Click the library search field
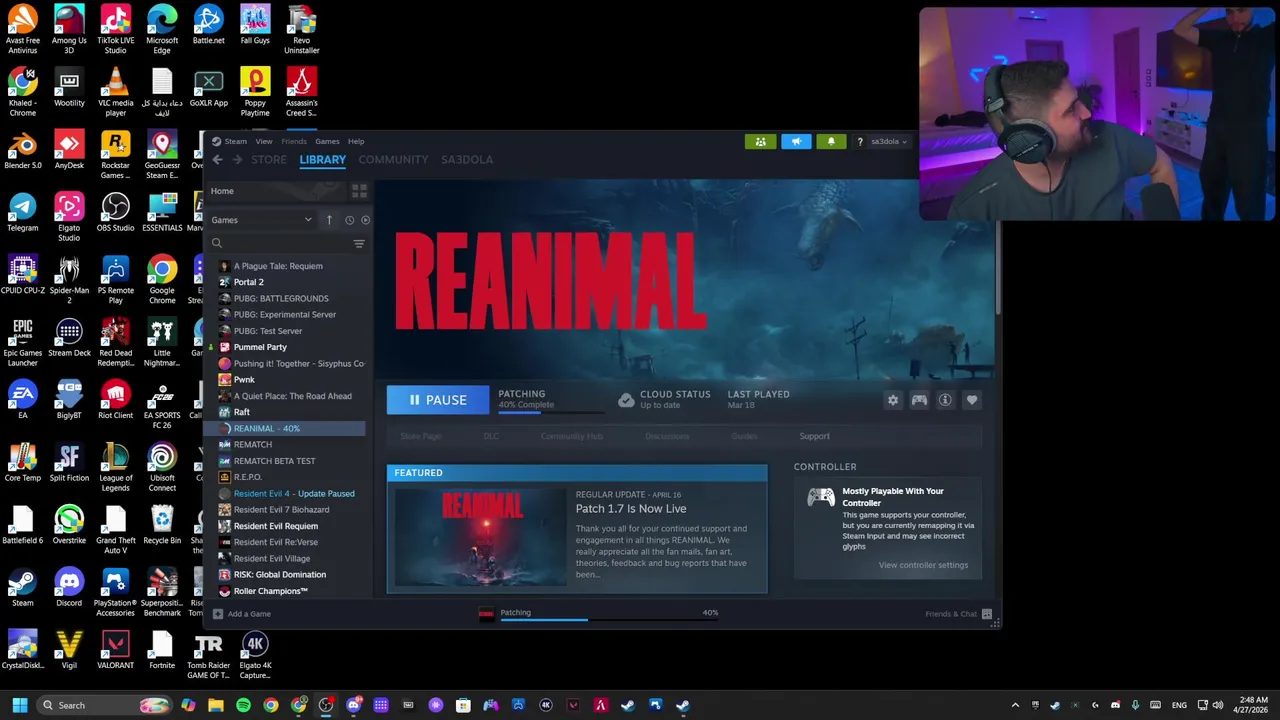Viewport: 1280px width, 720px height. (280, 243)
